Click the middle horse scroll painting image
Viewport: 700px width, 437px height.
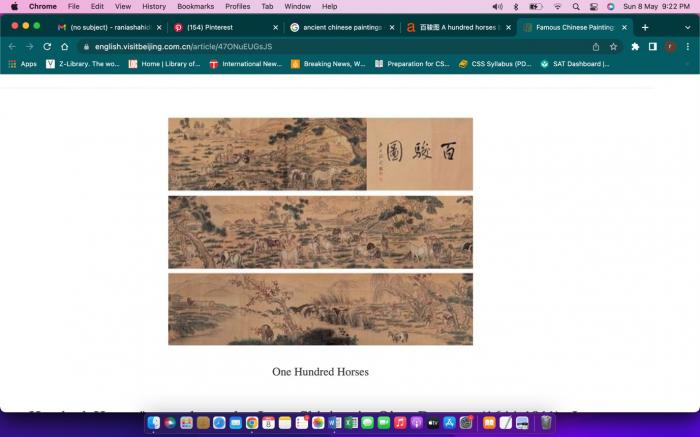coord(321,232)
